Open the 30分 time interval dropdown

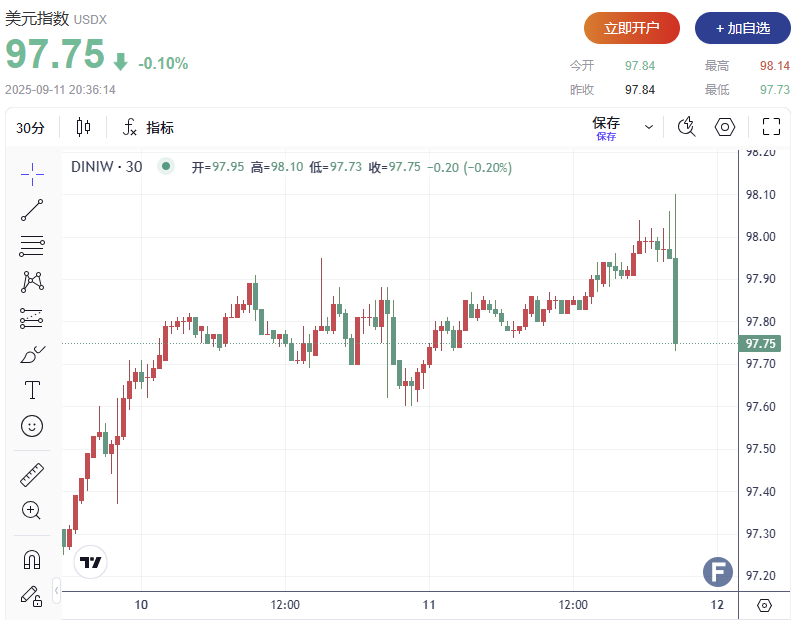pos(31,128)
